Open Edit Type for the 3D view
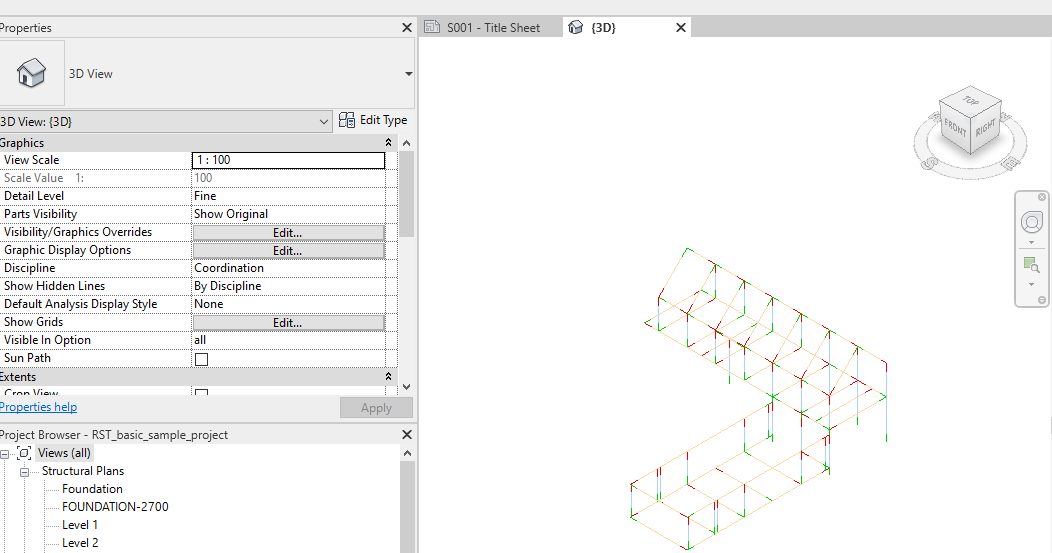 374,120
